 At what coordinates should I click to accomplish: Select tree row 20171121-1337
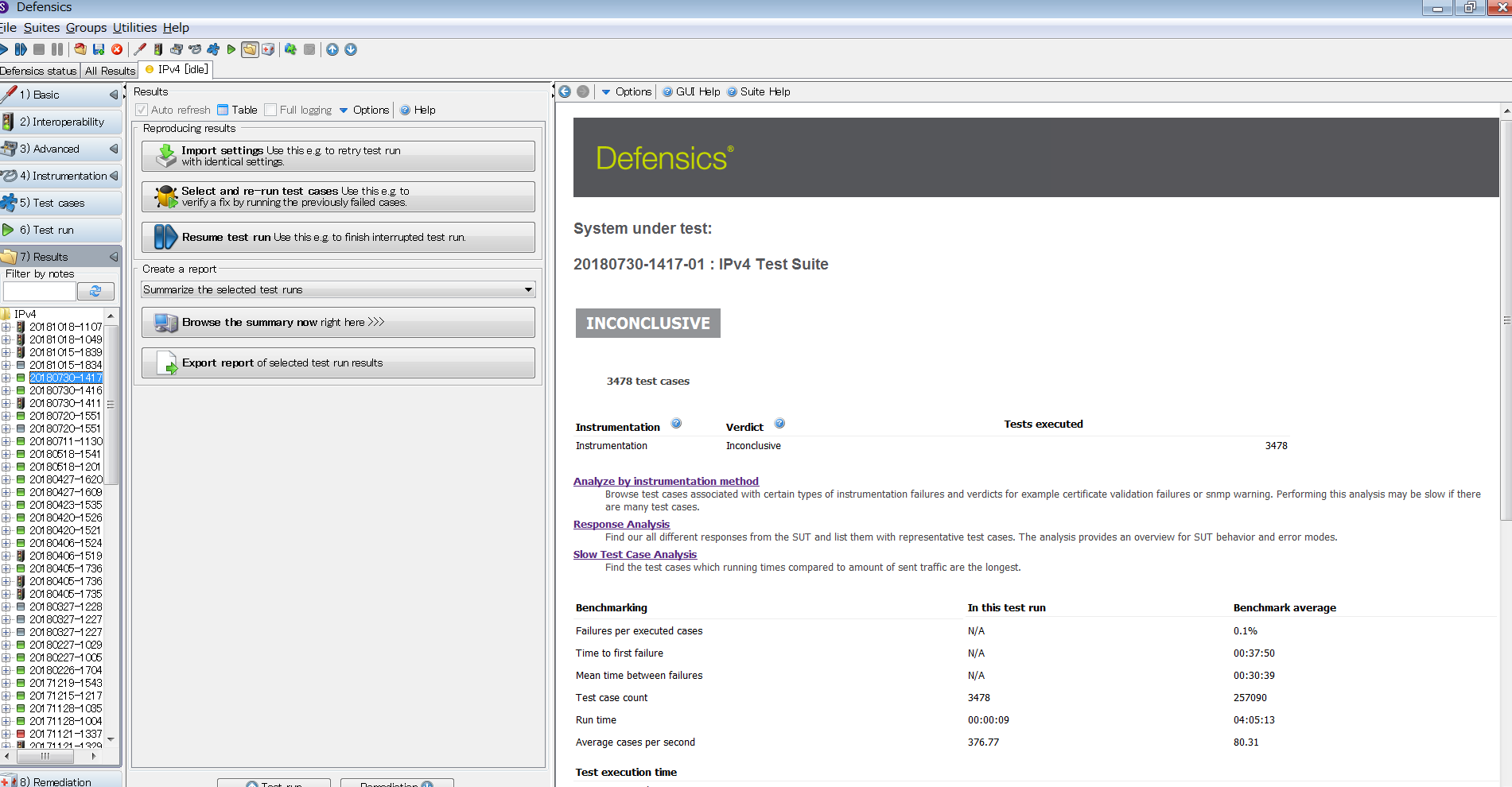pos(65,734)
